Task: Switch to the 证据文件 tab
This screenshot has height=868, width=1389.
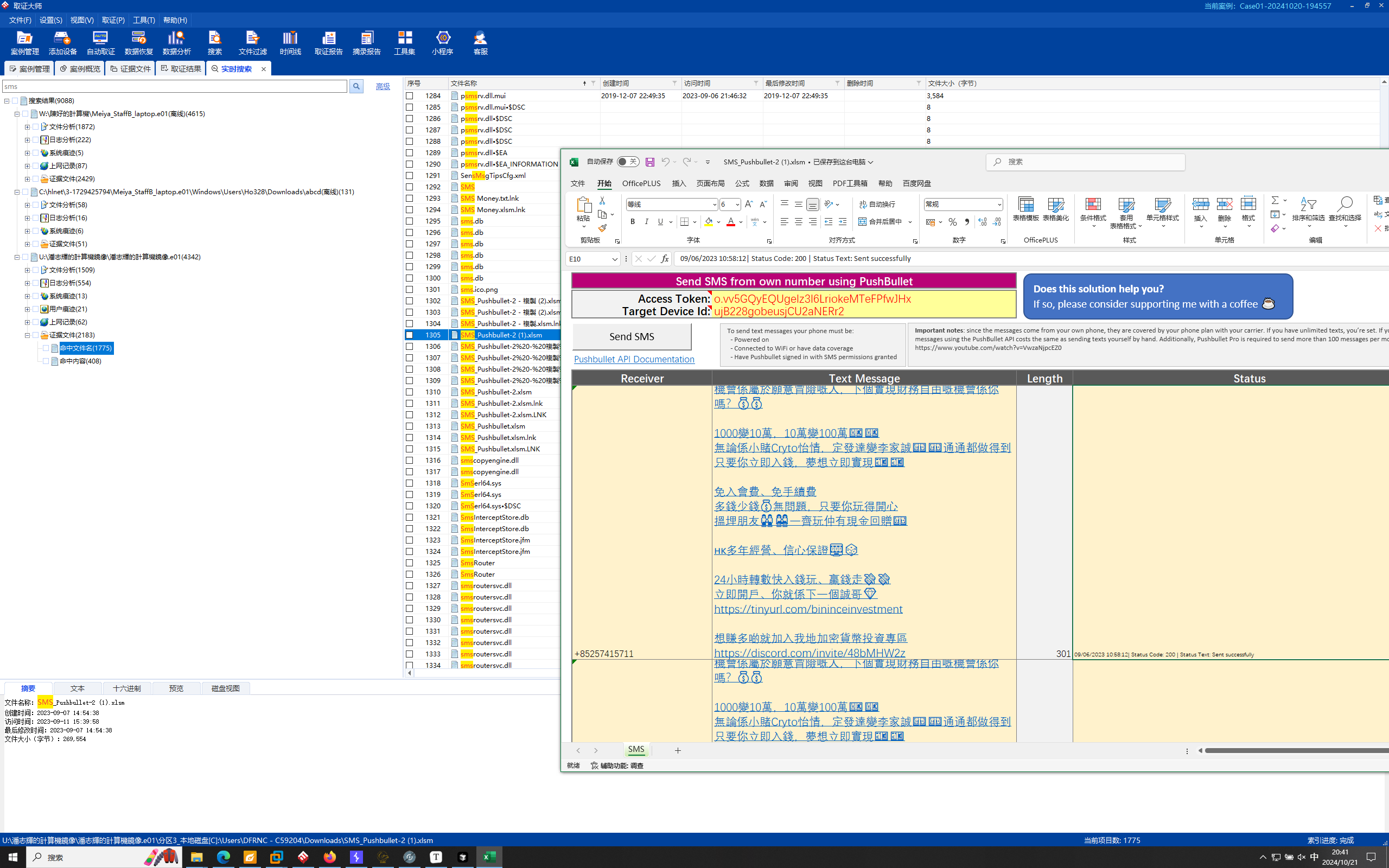Action: click(131, 69)
